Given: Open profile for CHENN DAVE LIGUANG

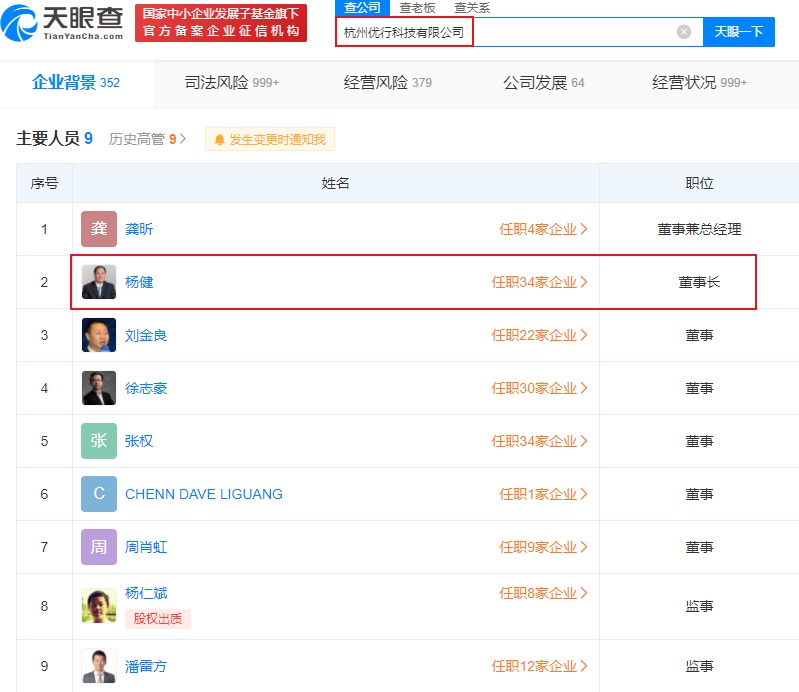Looking at the screenshot, I should pos(204,494).
